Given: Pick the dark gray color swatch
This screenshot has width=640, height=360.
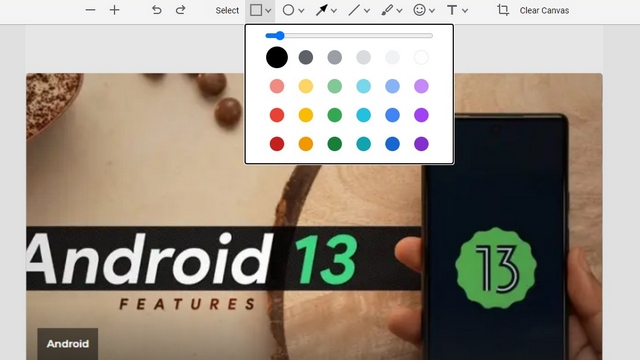Looking at the screenshot, I should coord(306,57).
